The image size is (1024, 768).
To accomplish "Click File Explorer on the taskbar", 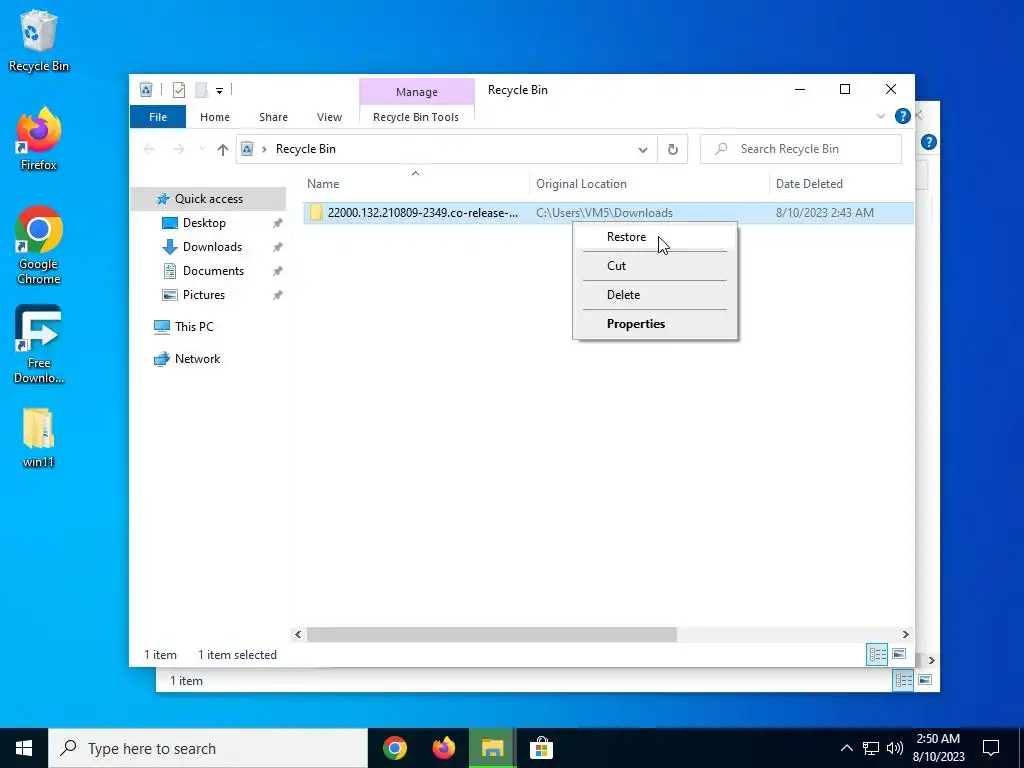I will point(492,748).
